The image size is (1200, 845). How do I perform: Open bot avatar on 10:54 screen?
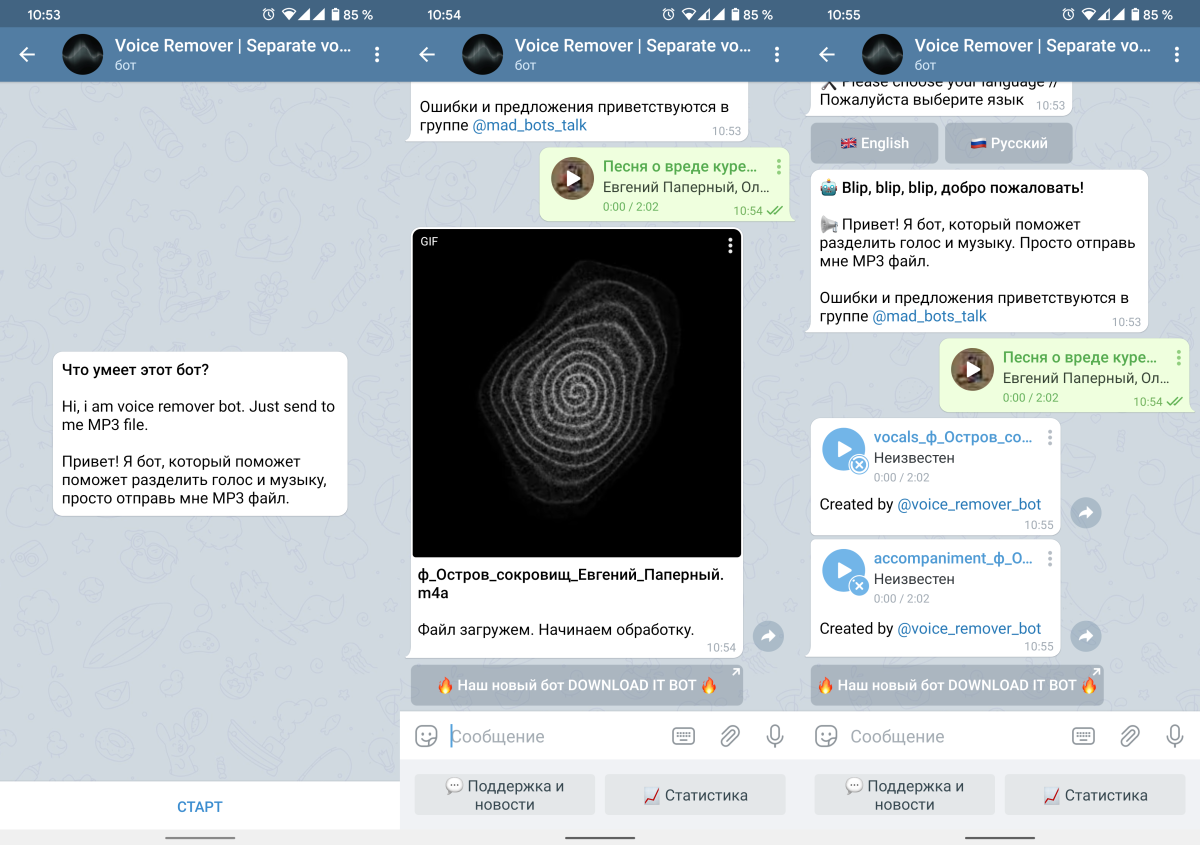coord(483,55)
